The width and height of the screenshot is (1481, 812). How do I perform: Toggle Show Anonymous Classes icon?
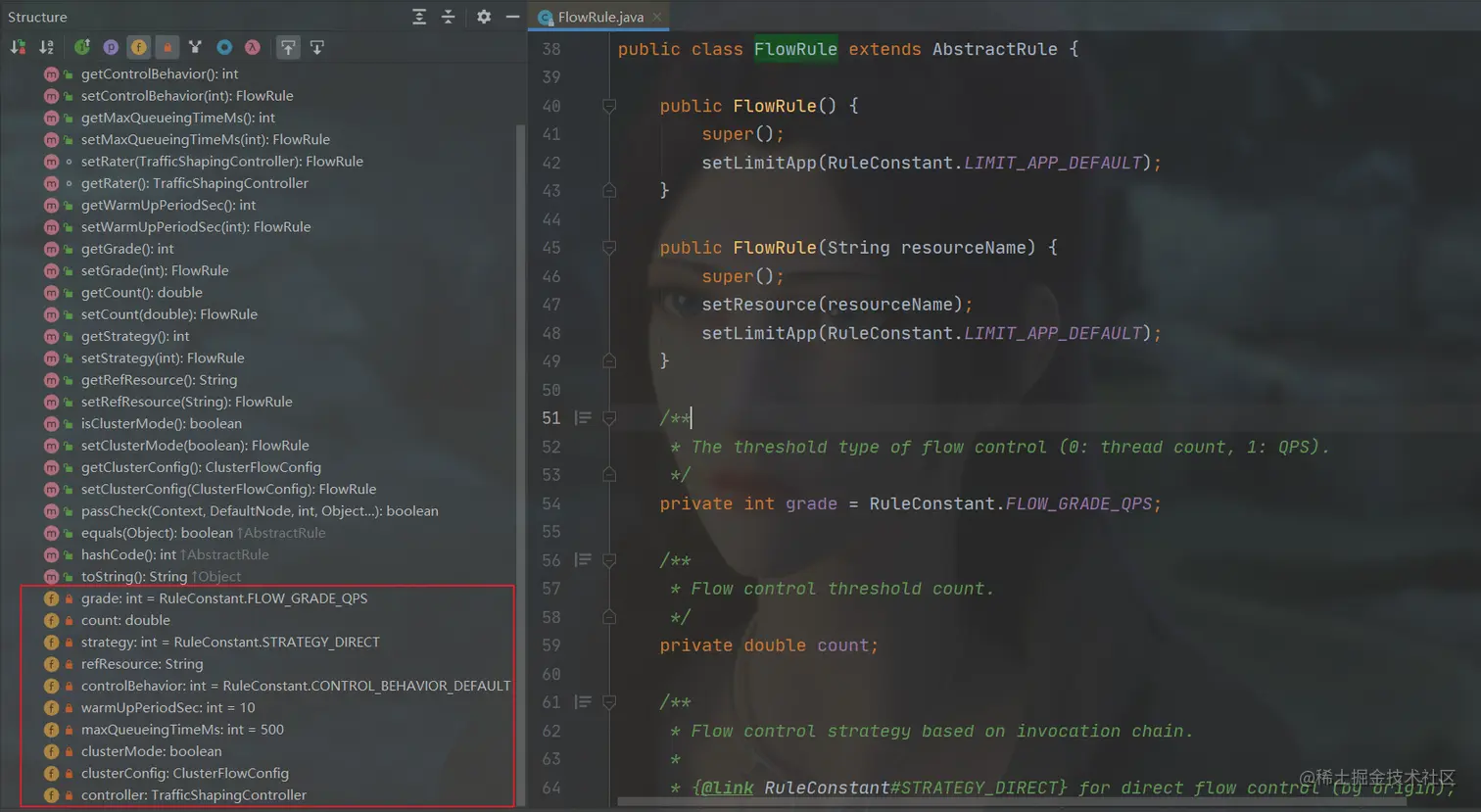pyautogui.click(x=224, y=47)
